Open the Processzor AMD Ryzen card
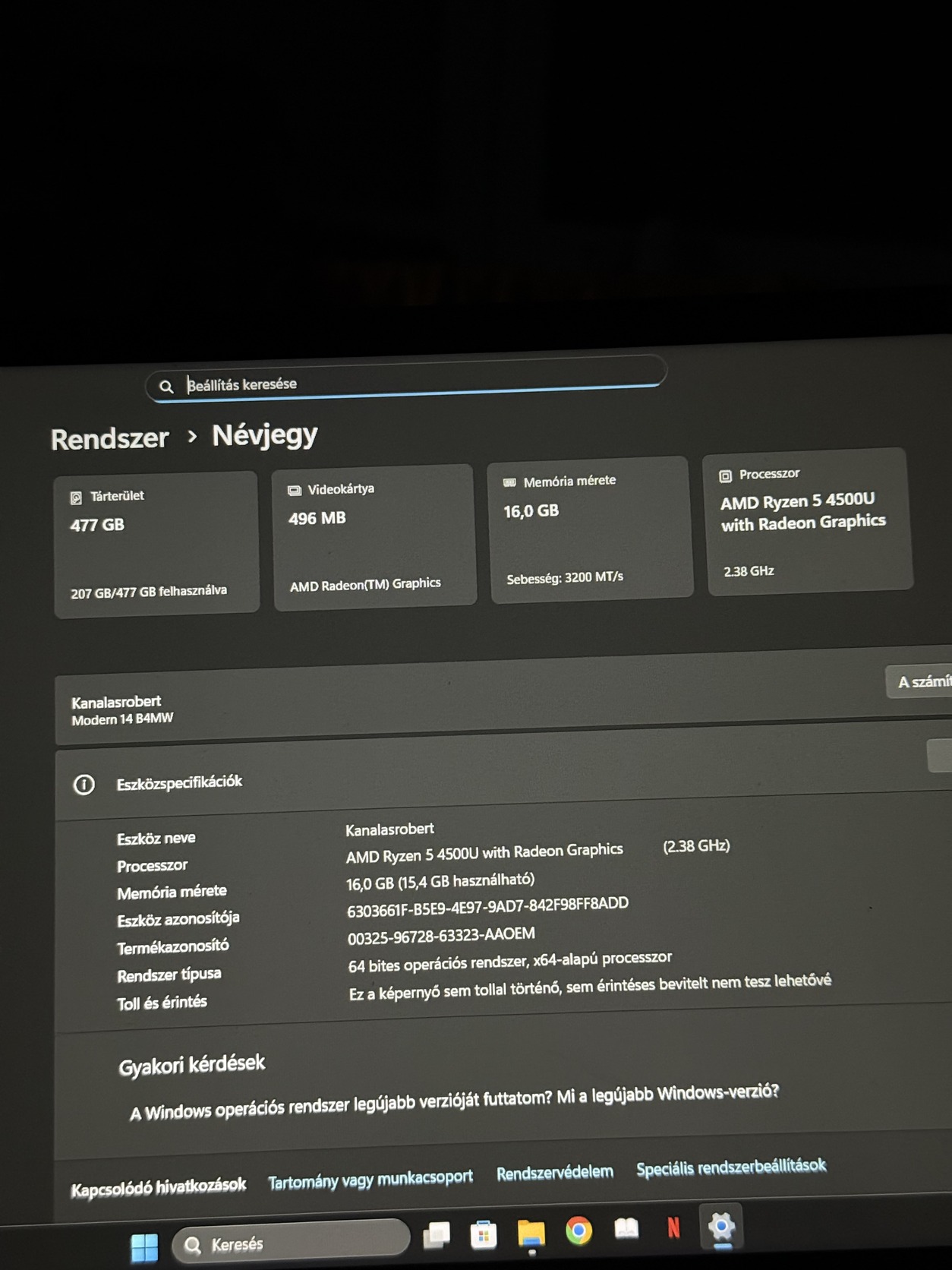 click(x=807, y=522)
